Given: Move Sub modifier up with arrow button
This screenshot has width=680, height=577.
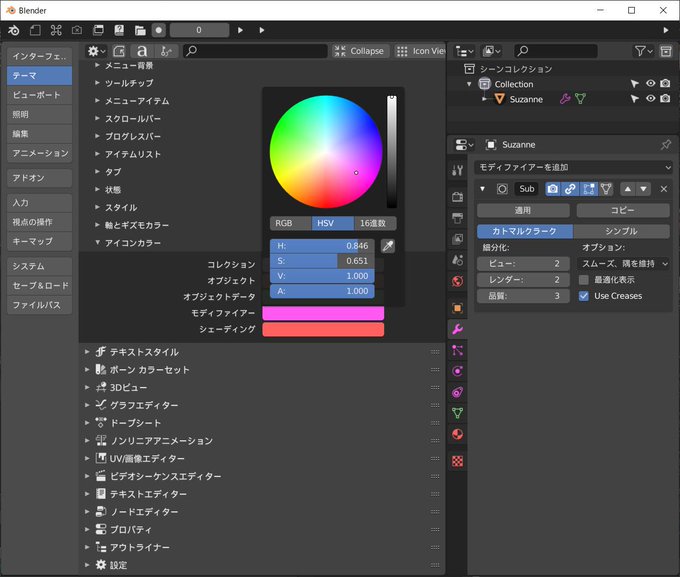Looking at the screenshot, I should click(x=628, y=189).
